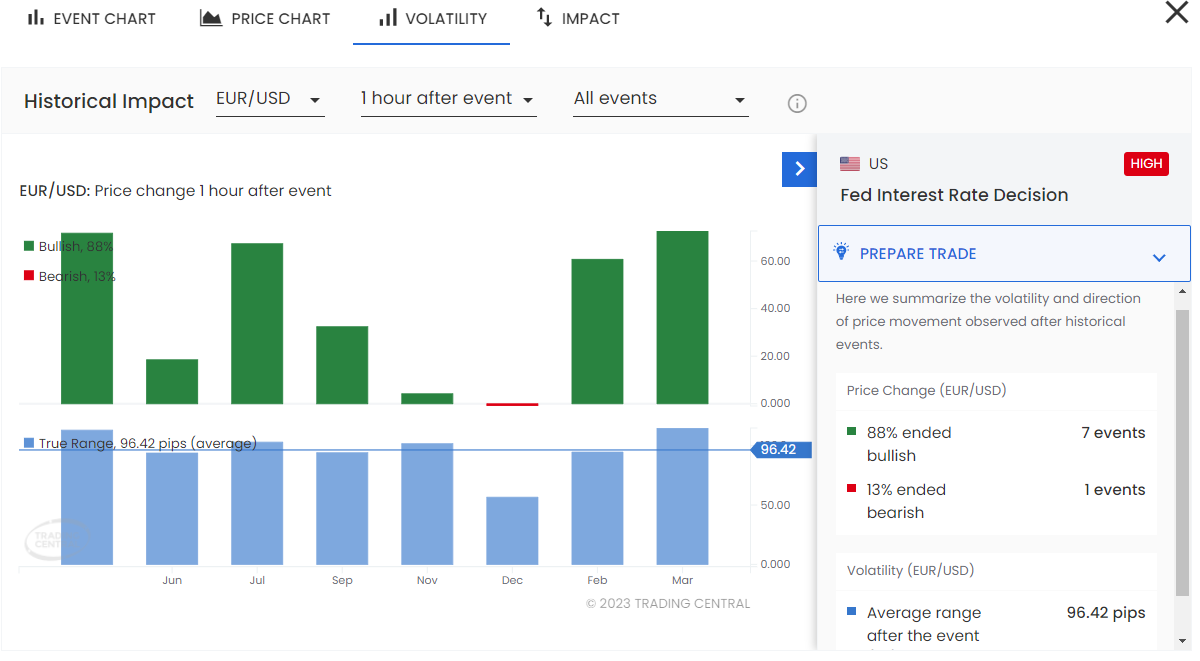Click the Event Chart bar icon
This screenshot has width=1200, height=661.
coord(35,18)
